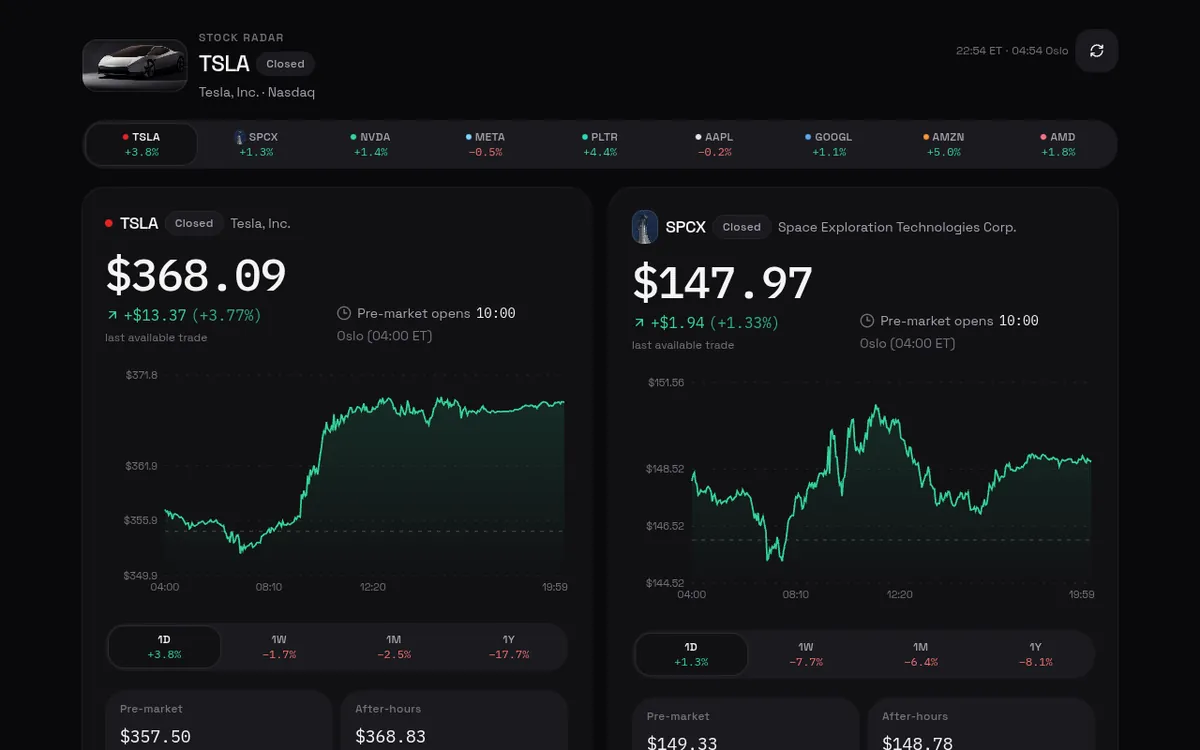
Task: Select 1W range on TSLA card
Action: point(279,647)
